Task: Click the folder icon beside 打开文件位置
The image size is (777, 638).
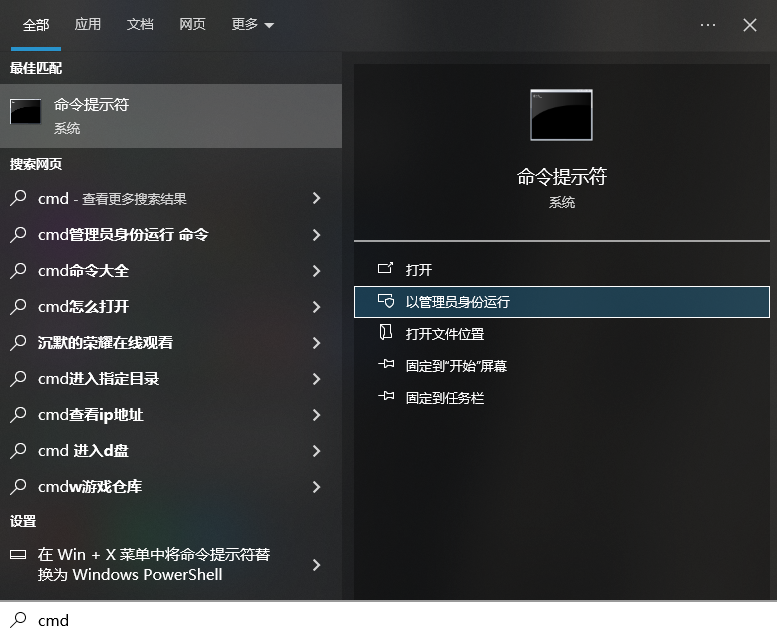Action: (x=386, y=332)
